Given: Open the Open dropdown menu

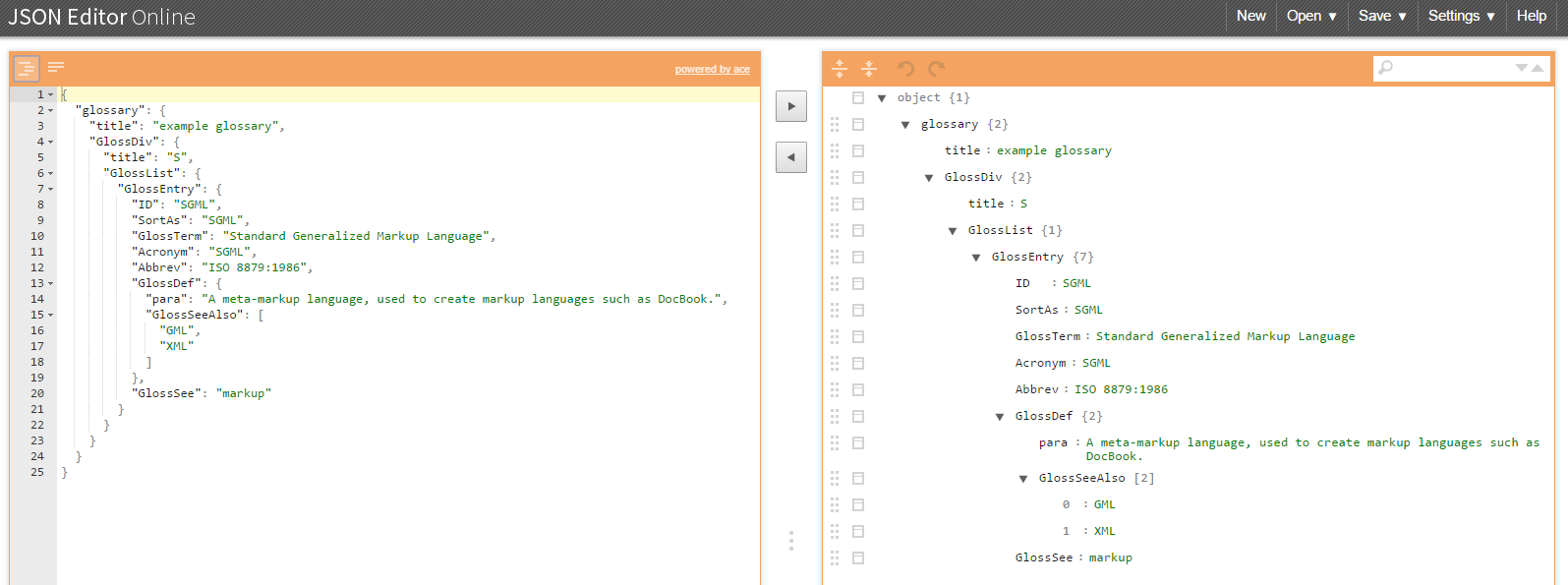Looking at the screenshot, I should pyautogui.click(x=1311, y=16).
